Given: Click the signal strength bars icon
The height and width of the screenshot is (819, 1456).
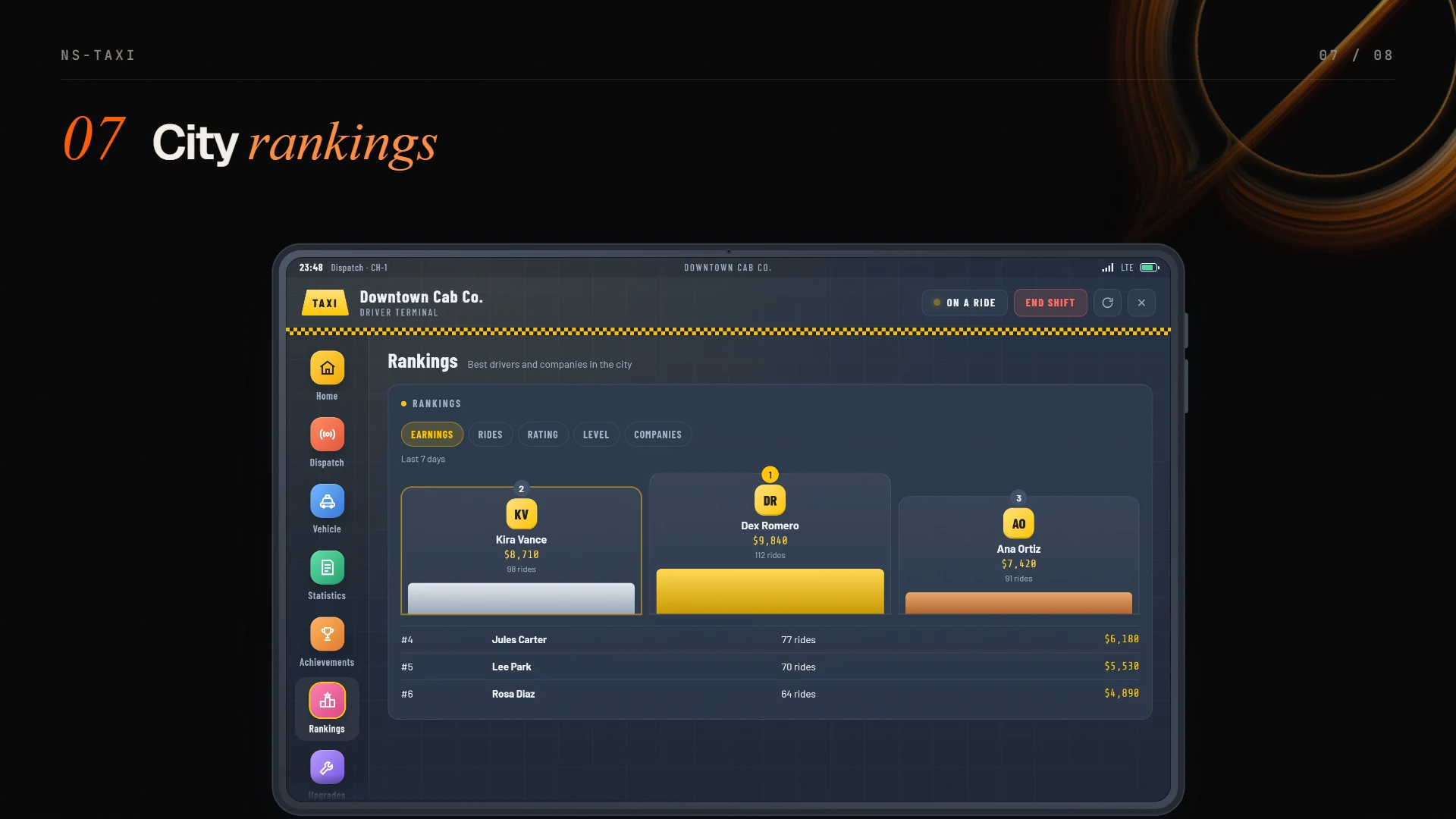Looking at the screenshot, I should click(x=1108, y=268).
